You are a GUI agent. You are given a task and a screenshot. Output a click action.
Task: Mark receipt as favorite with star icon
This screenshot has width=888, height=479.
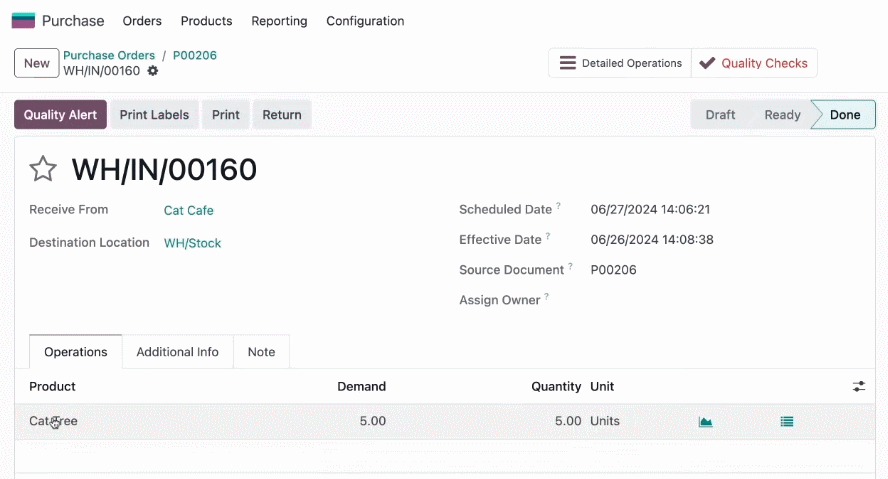point(43,169)
